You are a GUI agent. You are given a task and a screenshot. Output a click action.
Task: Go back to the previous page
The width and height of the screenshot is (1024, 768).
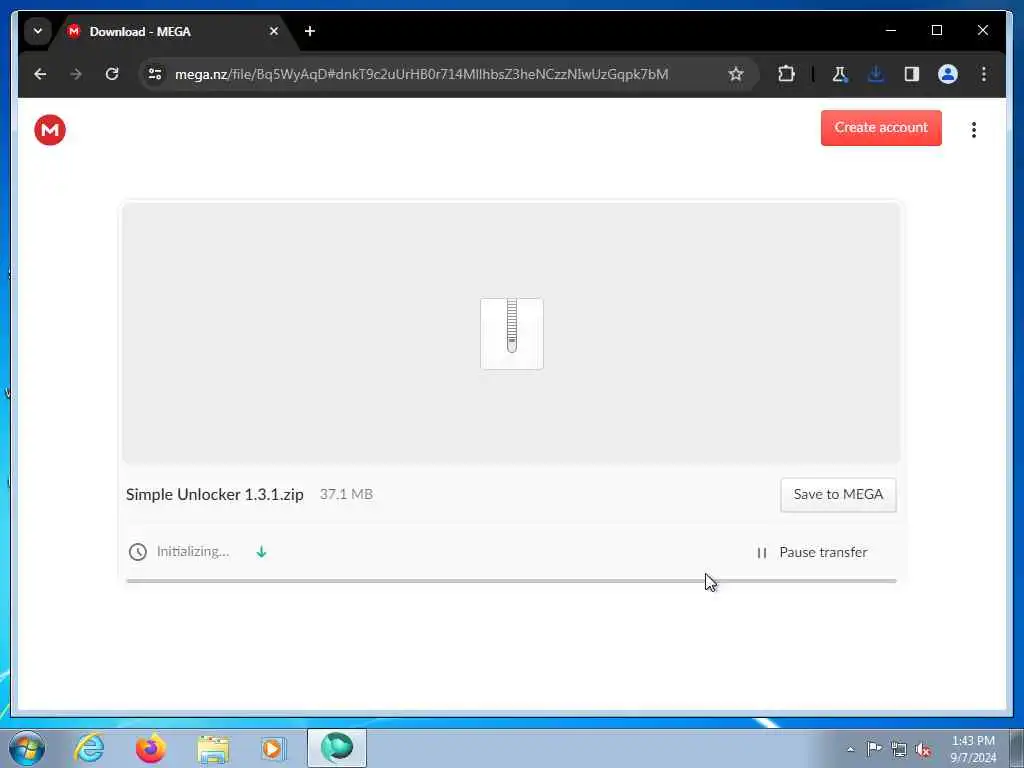click(x=40, y=74)
